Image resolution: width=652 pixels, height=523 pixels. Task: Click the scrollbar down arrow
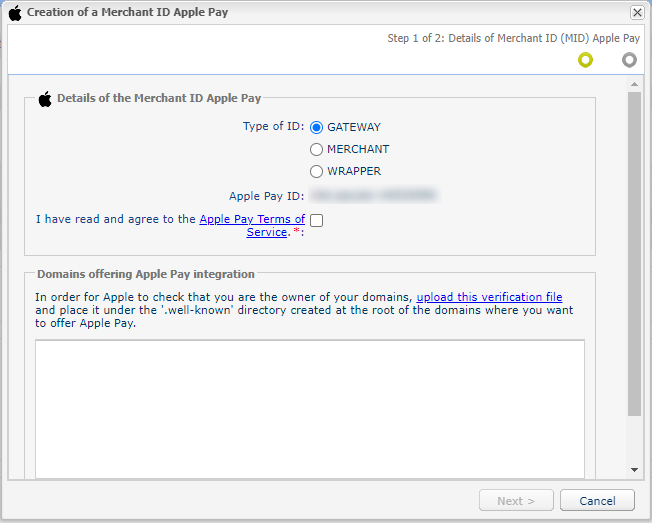[x=634, y=470]
